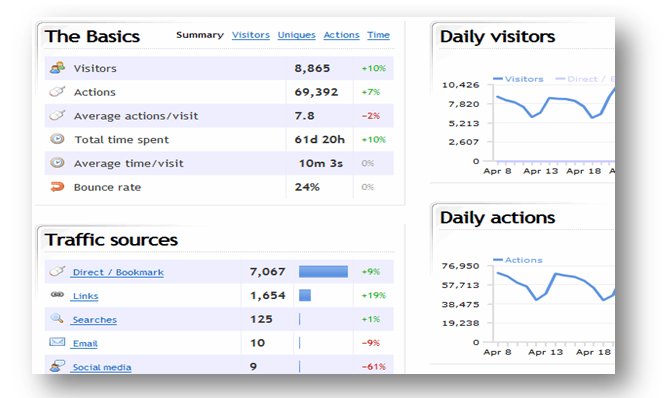The width and height of the screenshot is (670, 398).
Task: Toggle the Actions series in Daily actions legend
Action: coord(517,260)
